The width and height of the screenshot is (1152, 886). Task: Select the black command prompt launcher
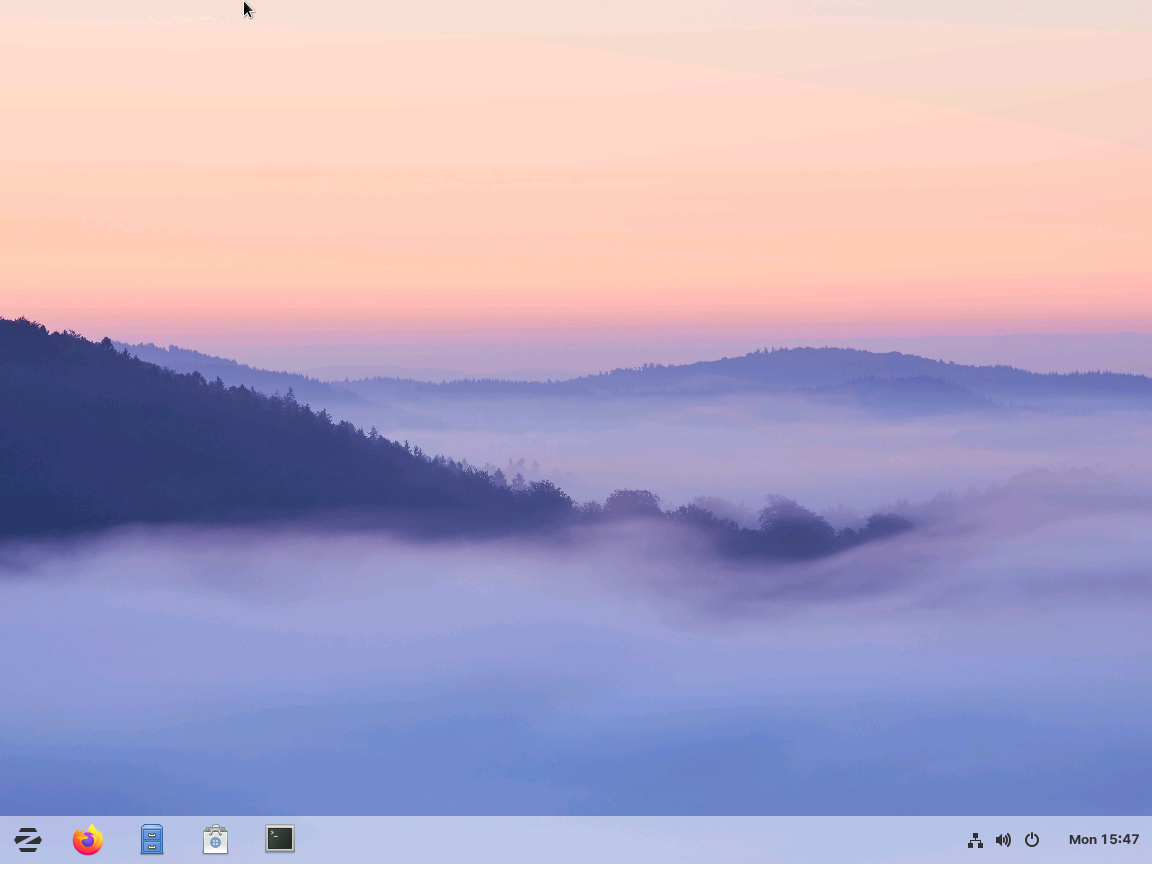coord(280,839)
